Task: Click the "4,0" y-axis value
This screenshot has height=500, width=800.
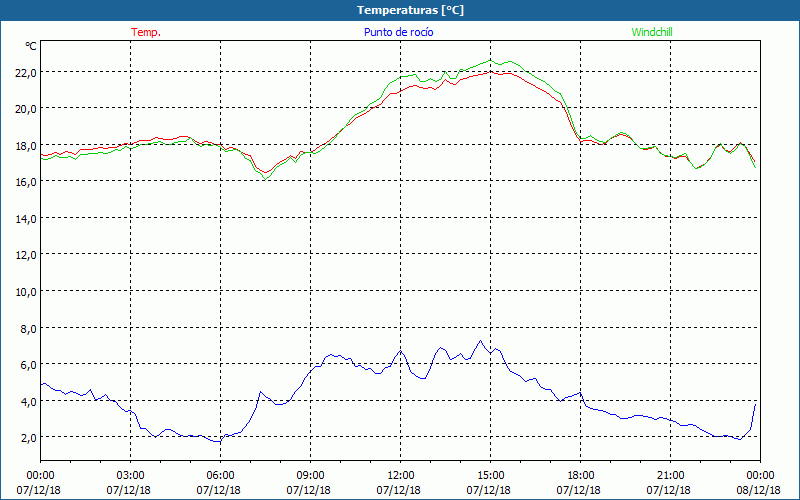Action: 28,401
